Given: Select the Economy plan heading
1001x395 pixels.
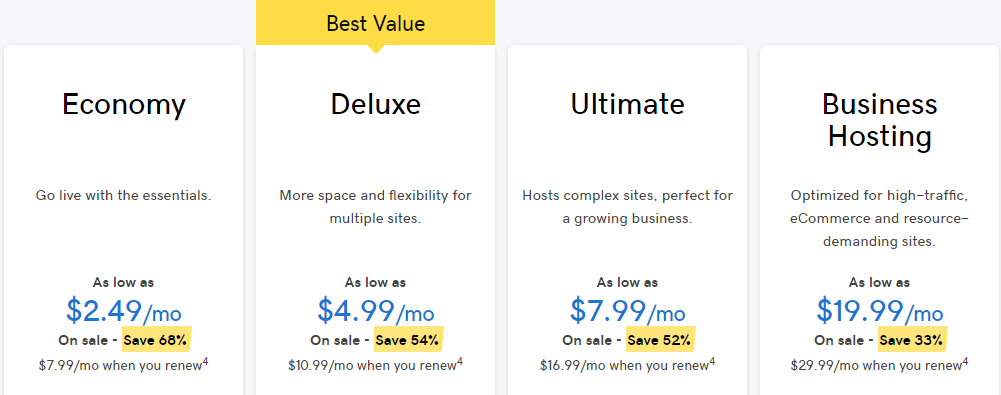Looking at the screenshot, I should (124, 104).
